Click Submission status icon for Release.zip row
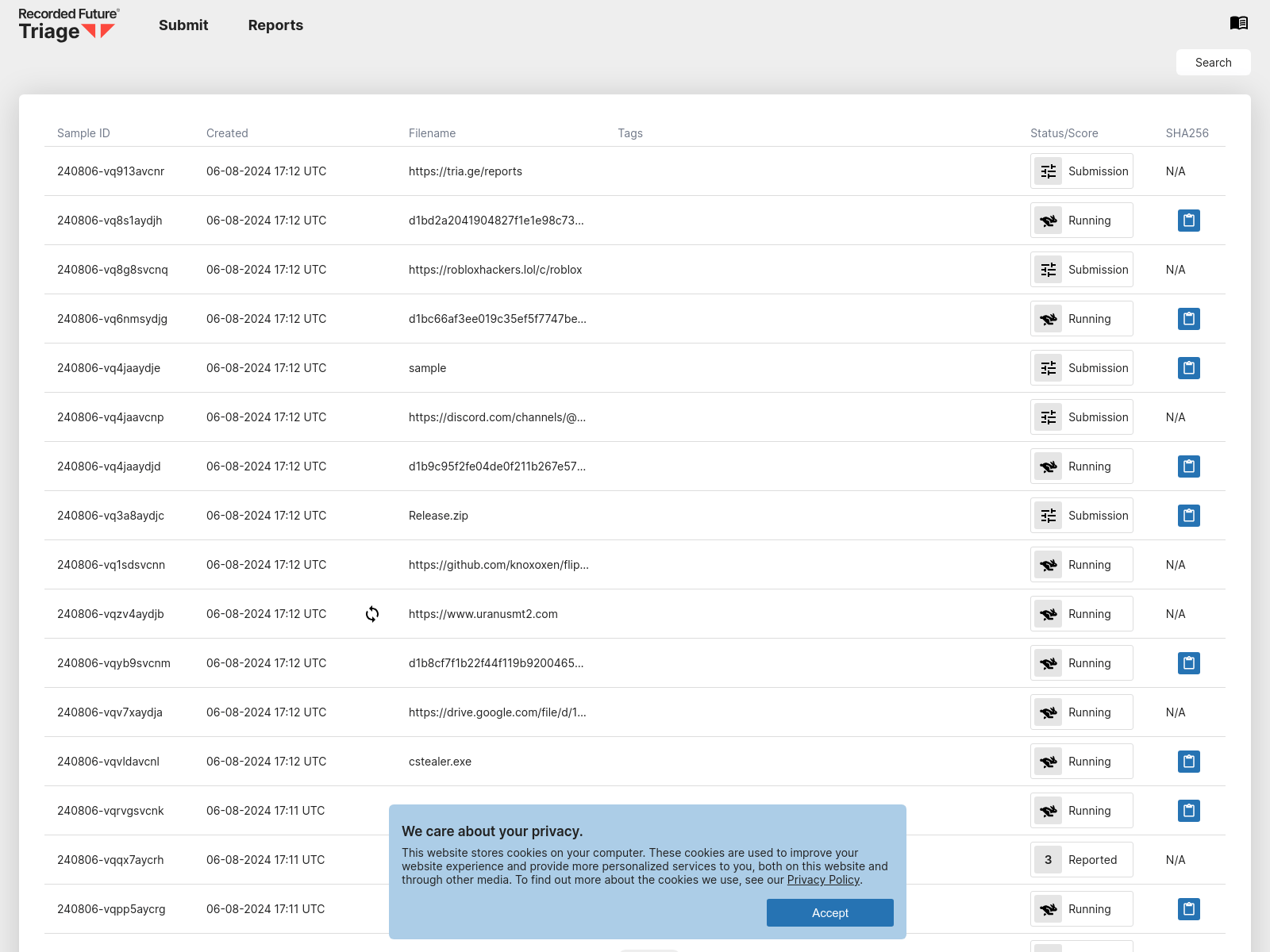Screen dimensions: 1270x952 (x=1048, y=516)
